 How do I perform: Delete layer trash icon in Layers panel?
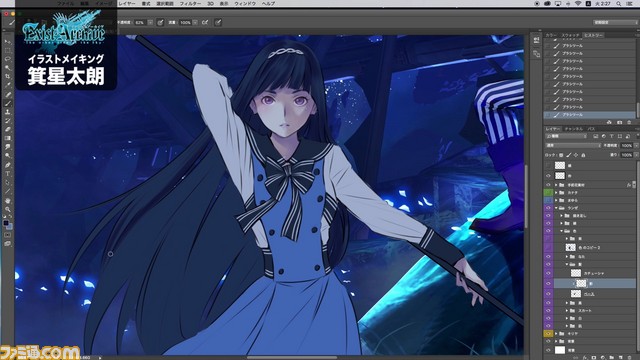coord(630,358)
